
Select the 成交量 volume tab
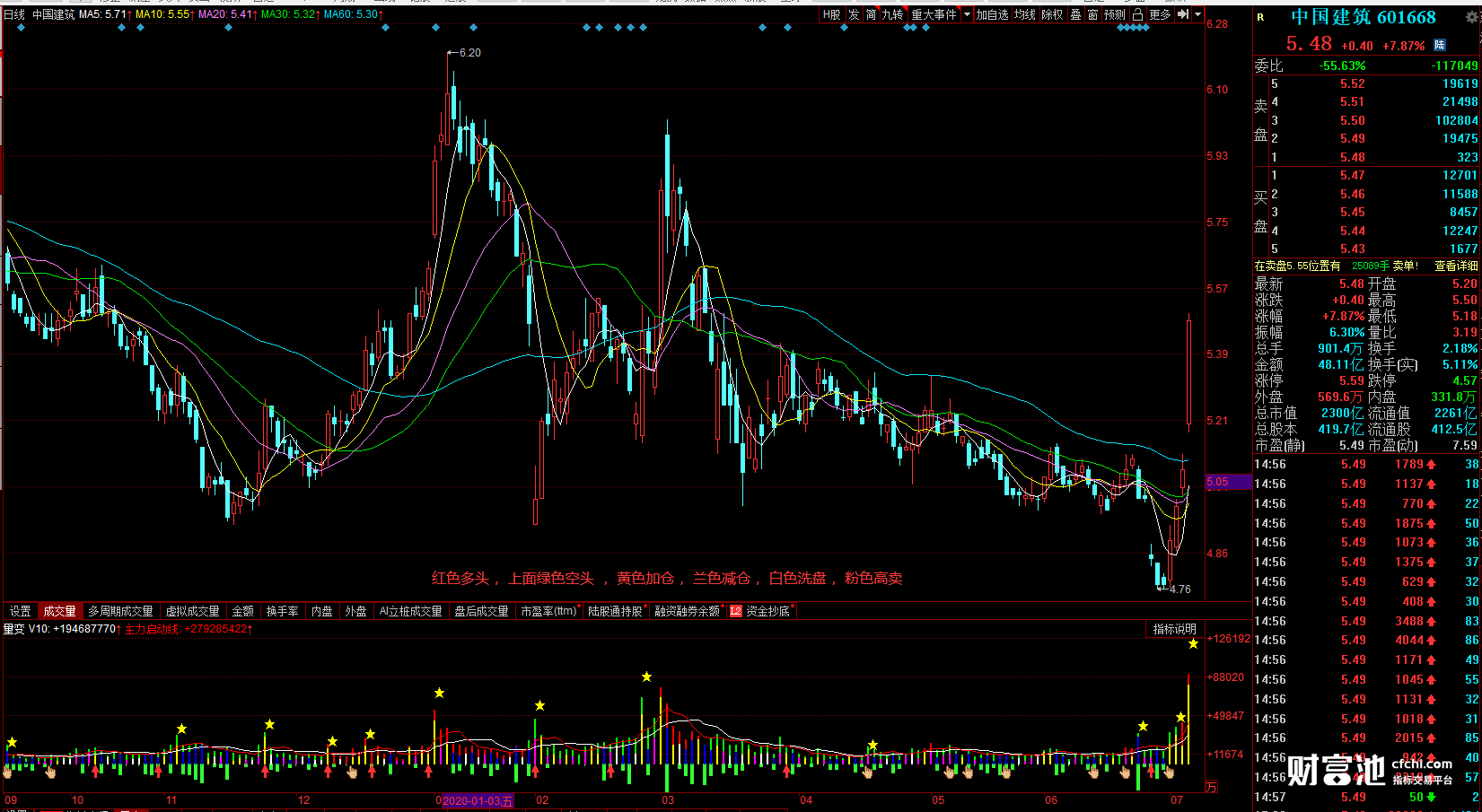pos(60,611)
